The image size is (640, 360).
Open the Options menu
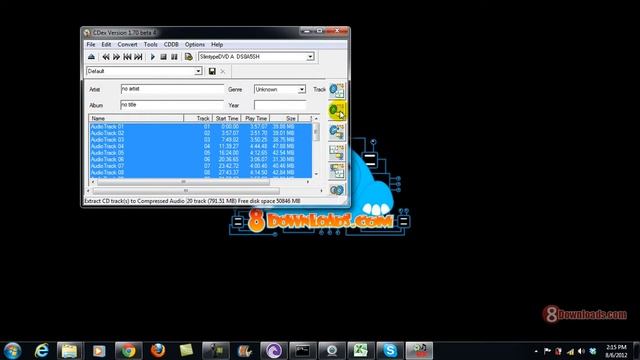[x=195, y=44]
